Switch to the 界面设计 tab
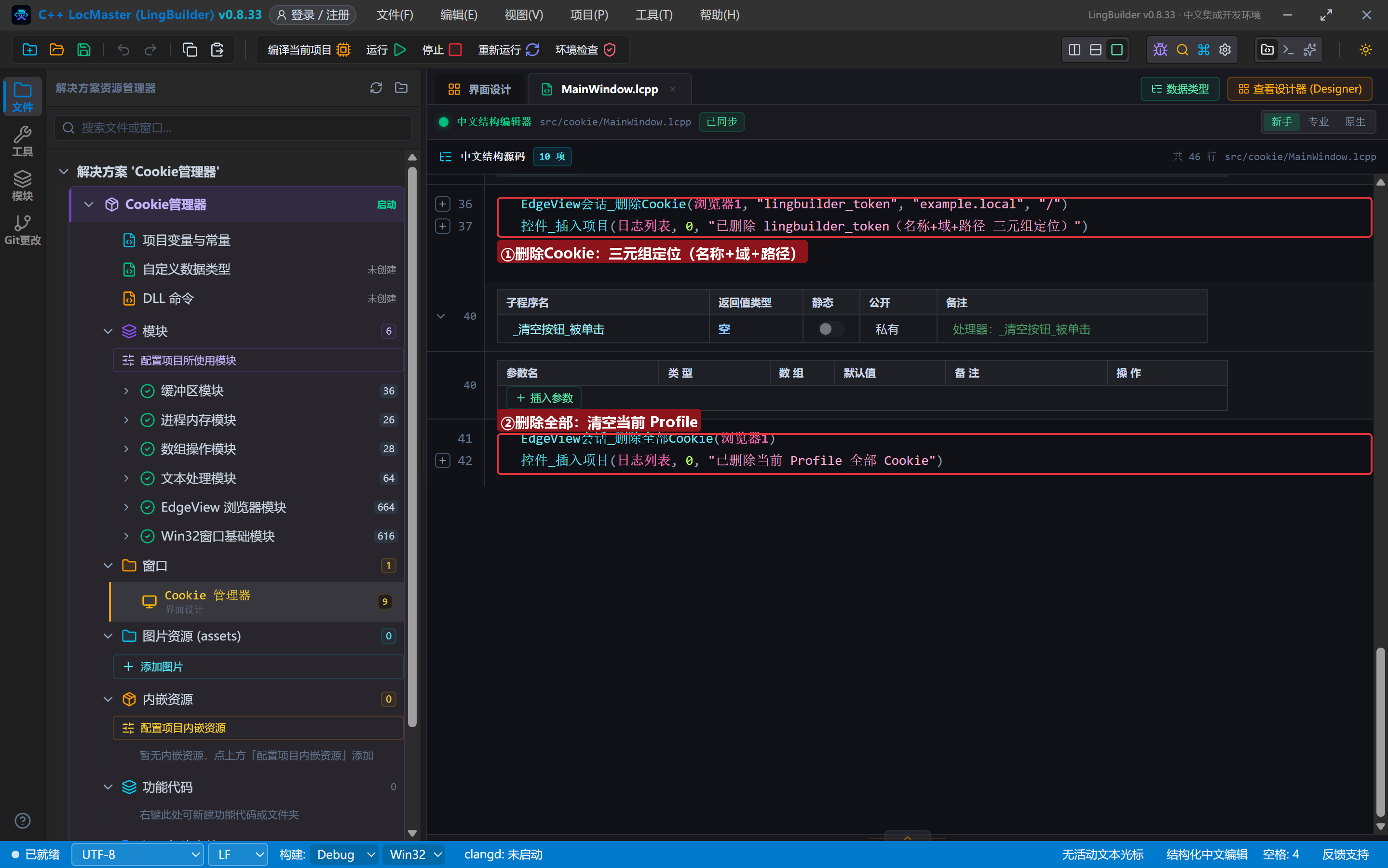Screen dimensions: 1388x868 click(x=479, y=89)
